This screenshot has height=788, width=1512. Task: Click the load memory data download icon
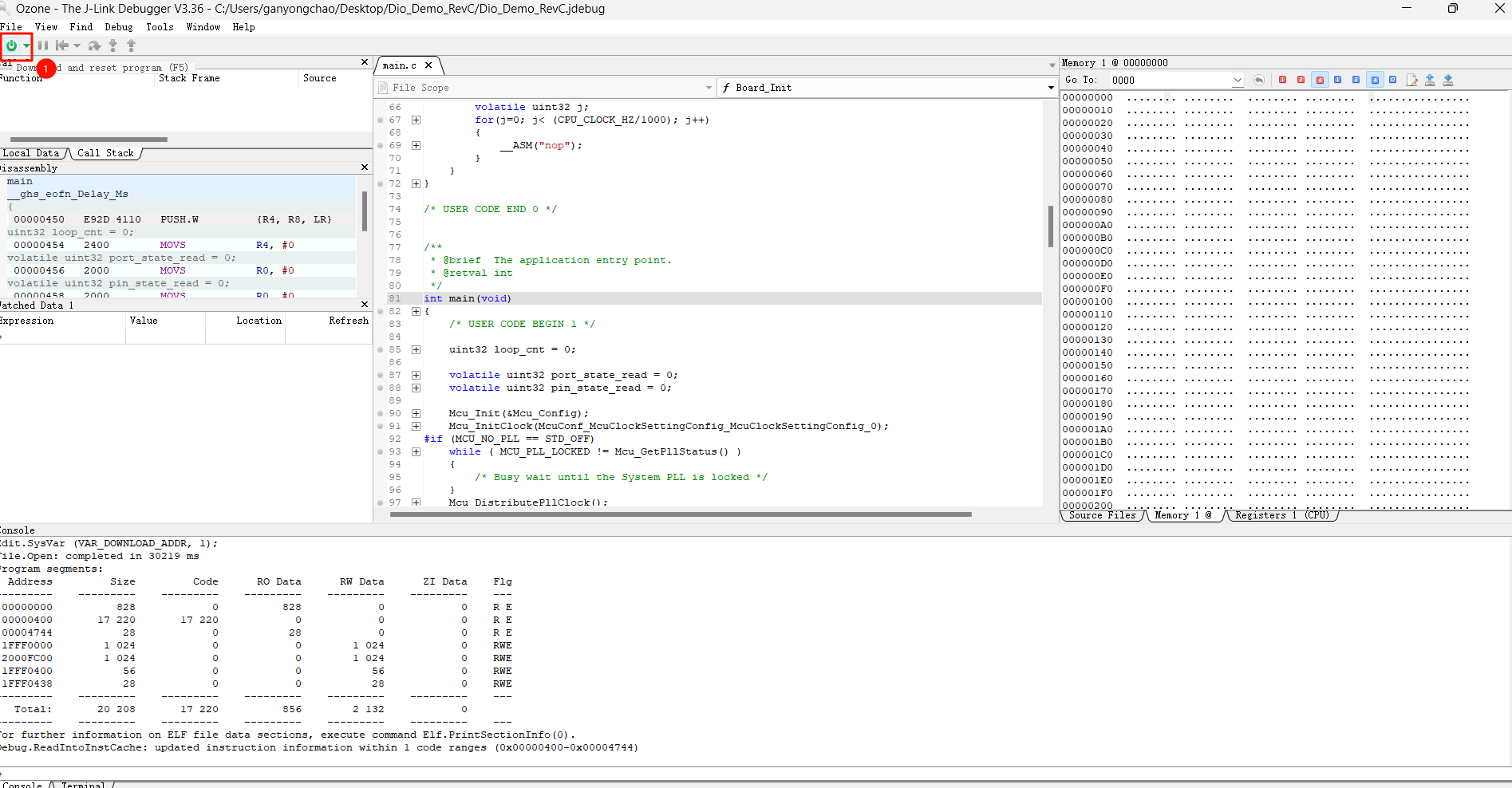[1448, 80]
